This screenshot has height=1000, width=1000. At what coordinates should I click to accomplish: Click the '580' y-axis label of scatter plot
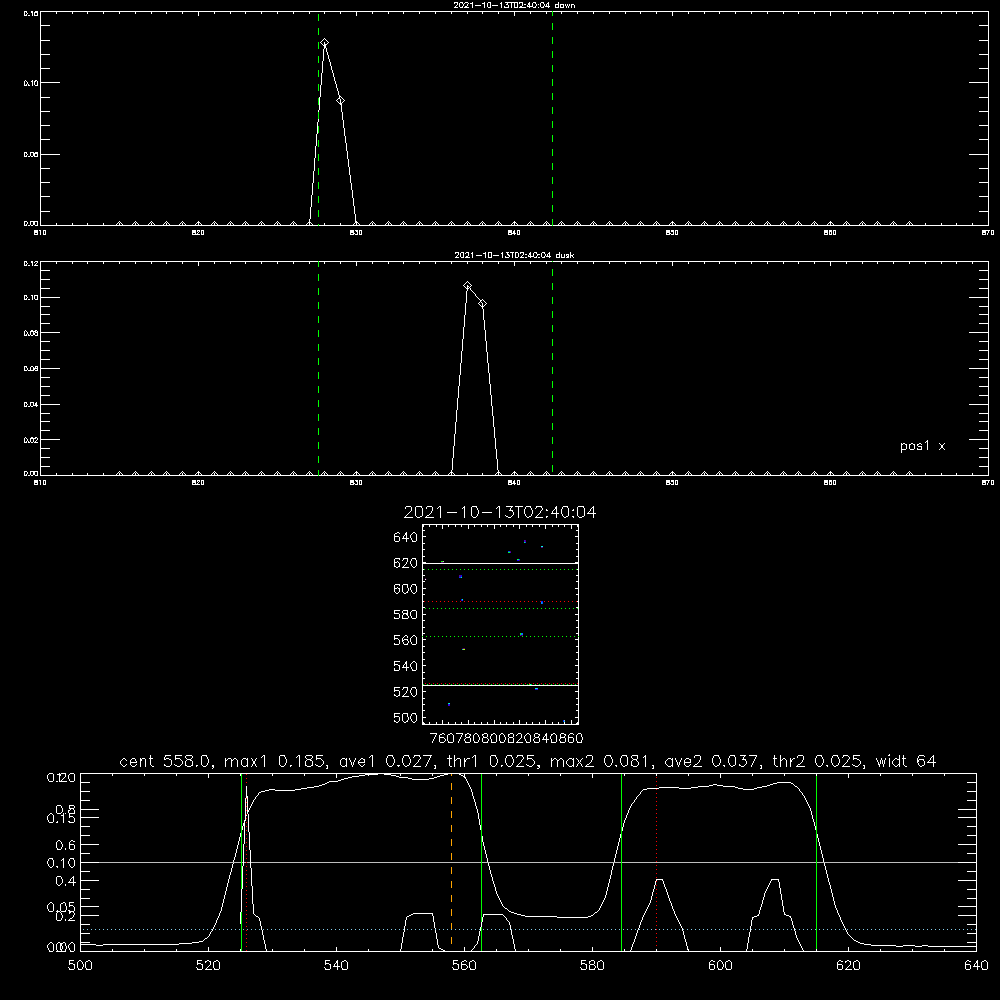(406, 615)
